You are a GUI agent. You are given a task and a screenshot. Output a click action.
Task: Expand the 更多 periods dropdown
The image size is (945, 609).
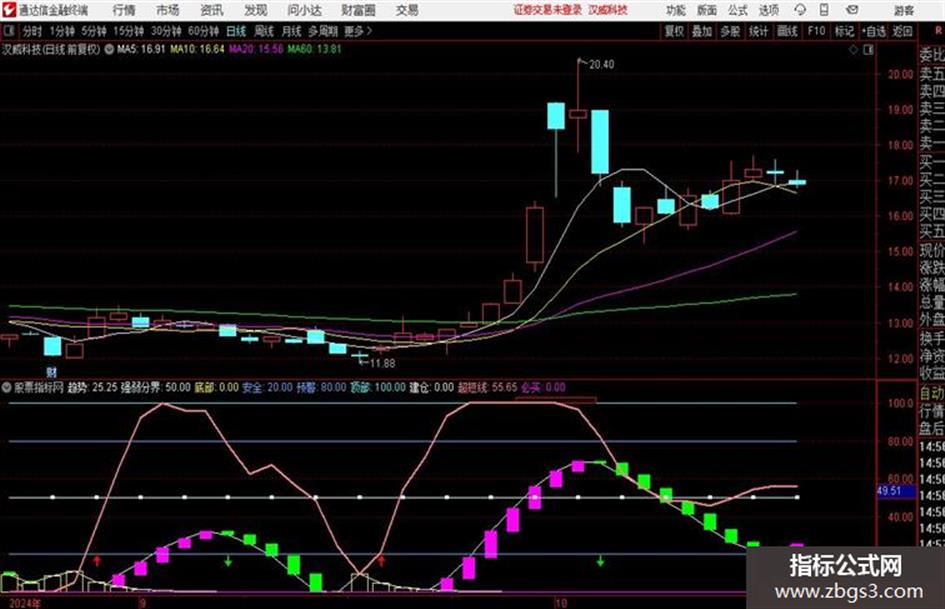(358, 31)
